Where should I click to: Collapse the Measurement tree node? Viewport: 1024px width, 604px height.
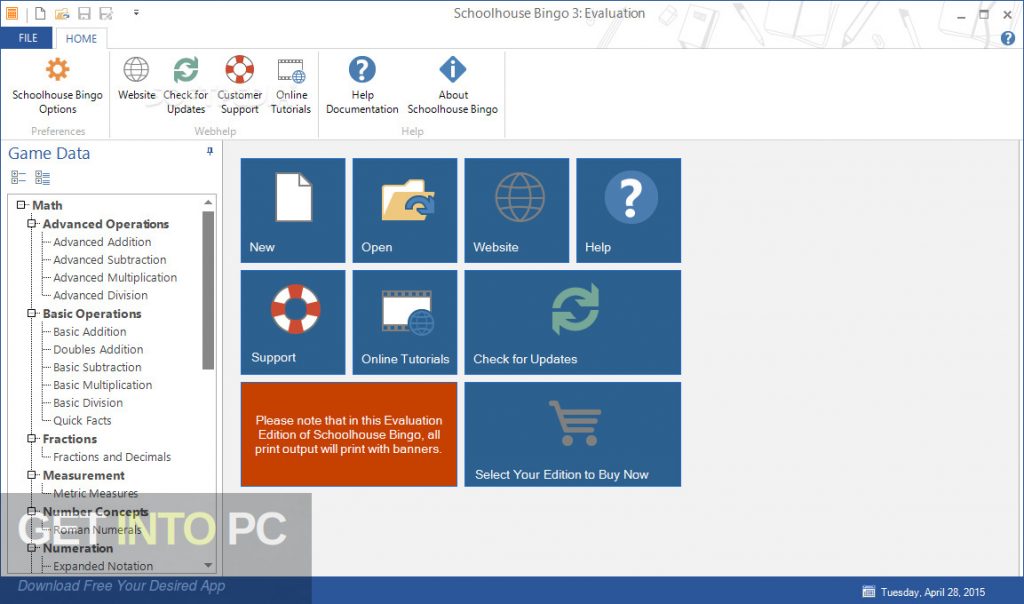(31, 475)
